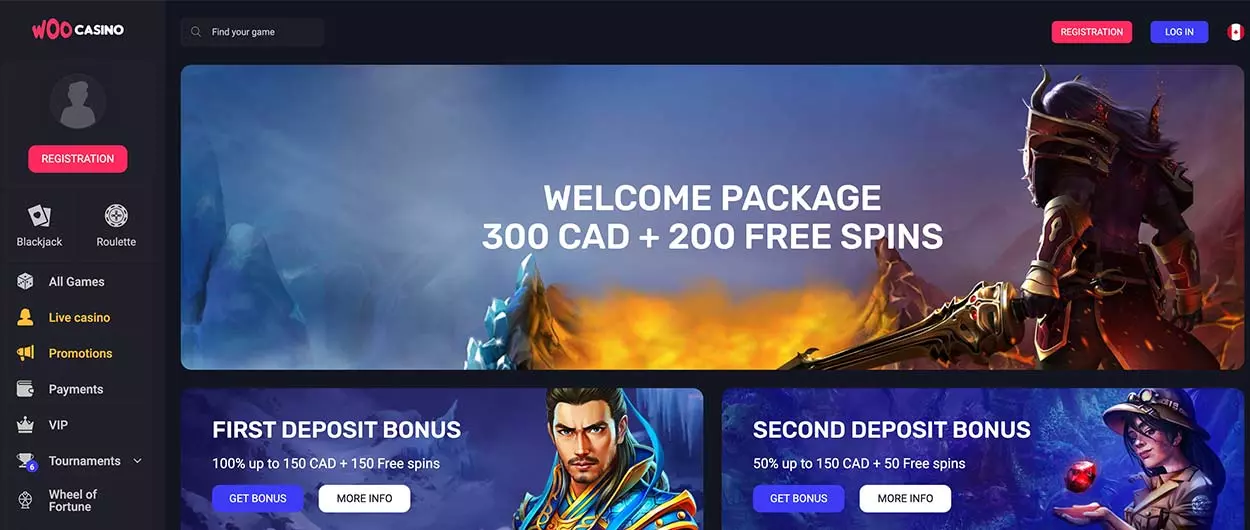Select the Live casino menu item

click(x=80, y=318)
